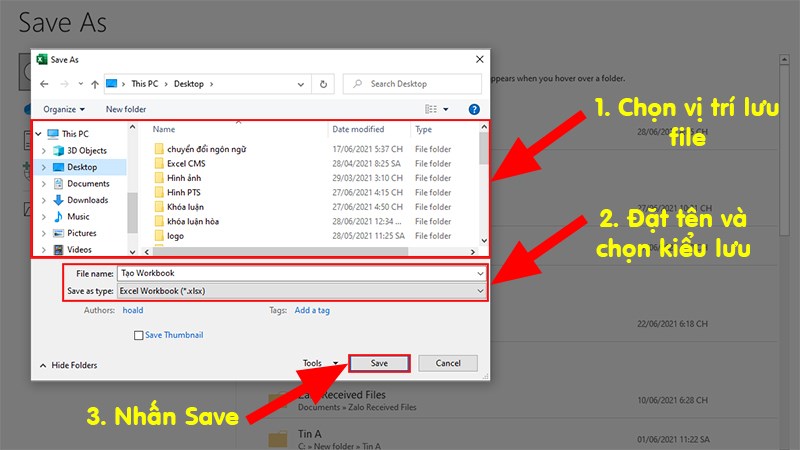Select the 28/04/2021 8:25 SA date cell

coord(366,163)
